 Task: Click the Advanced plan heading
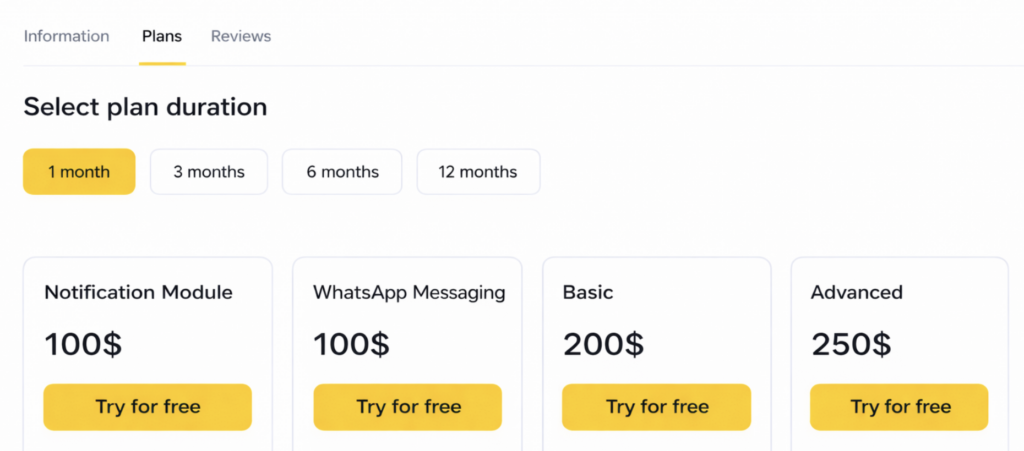857,293
